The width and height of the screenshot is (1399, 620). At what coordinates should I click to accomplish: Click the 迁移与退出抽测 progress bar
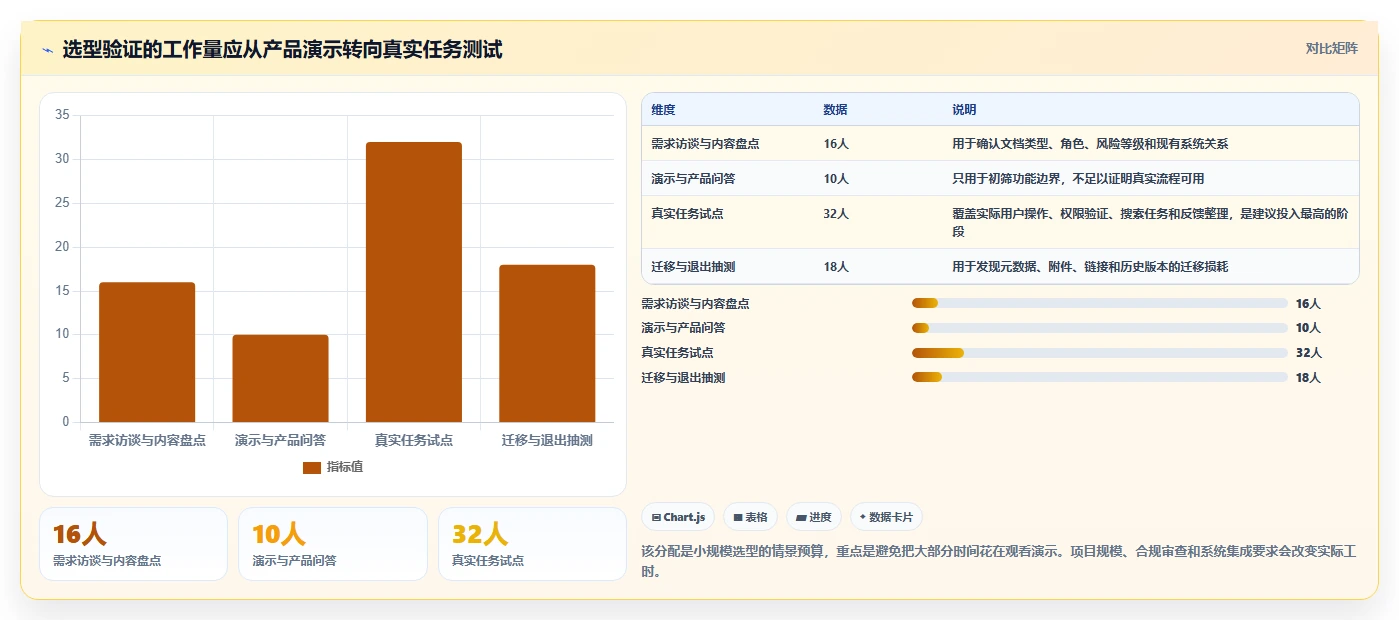[x=1100, y=377]
